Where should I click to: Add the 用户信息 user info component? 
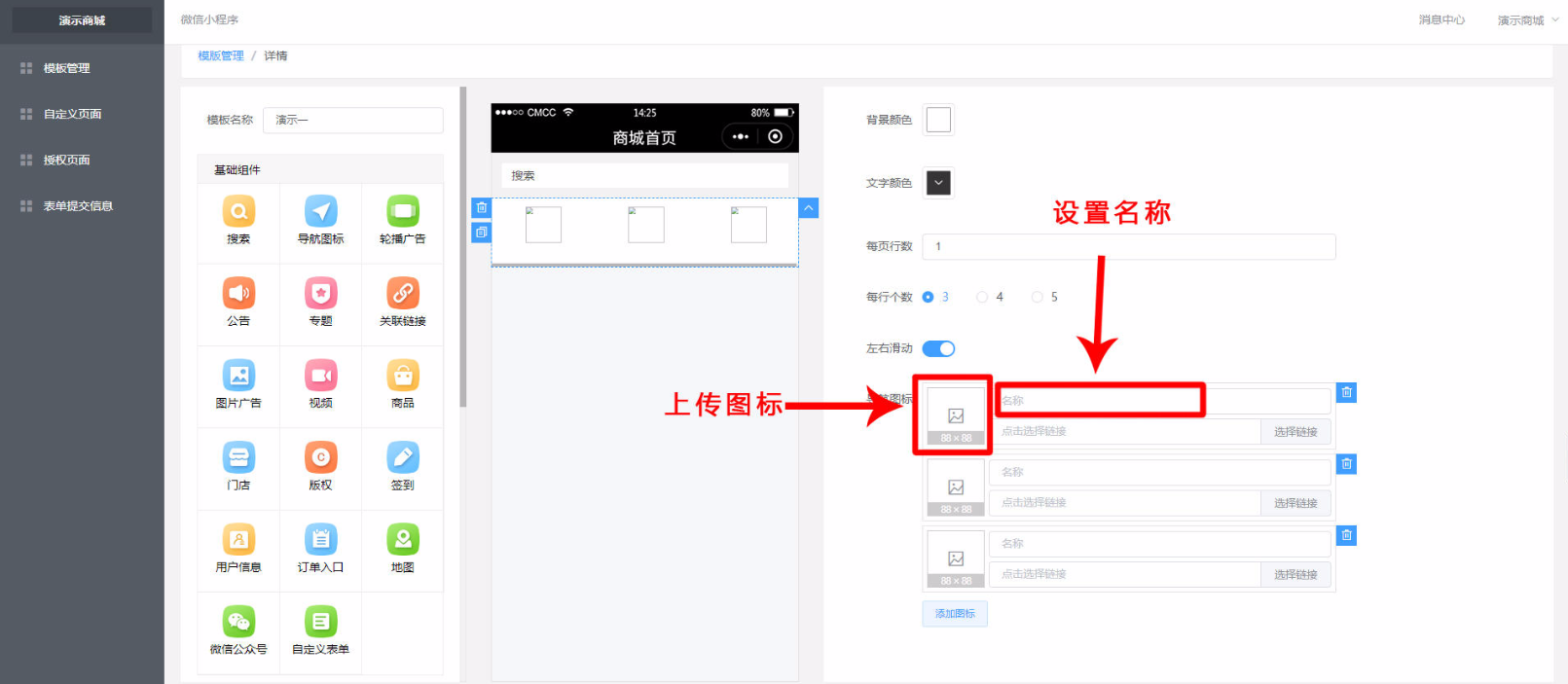(x=238, y=550)
